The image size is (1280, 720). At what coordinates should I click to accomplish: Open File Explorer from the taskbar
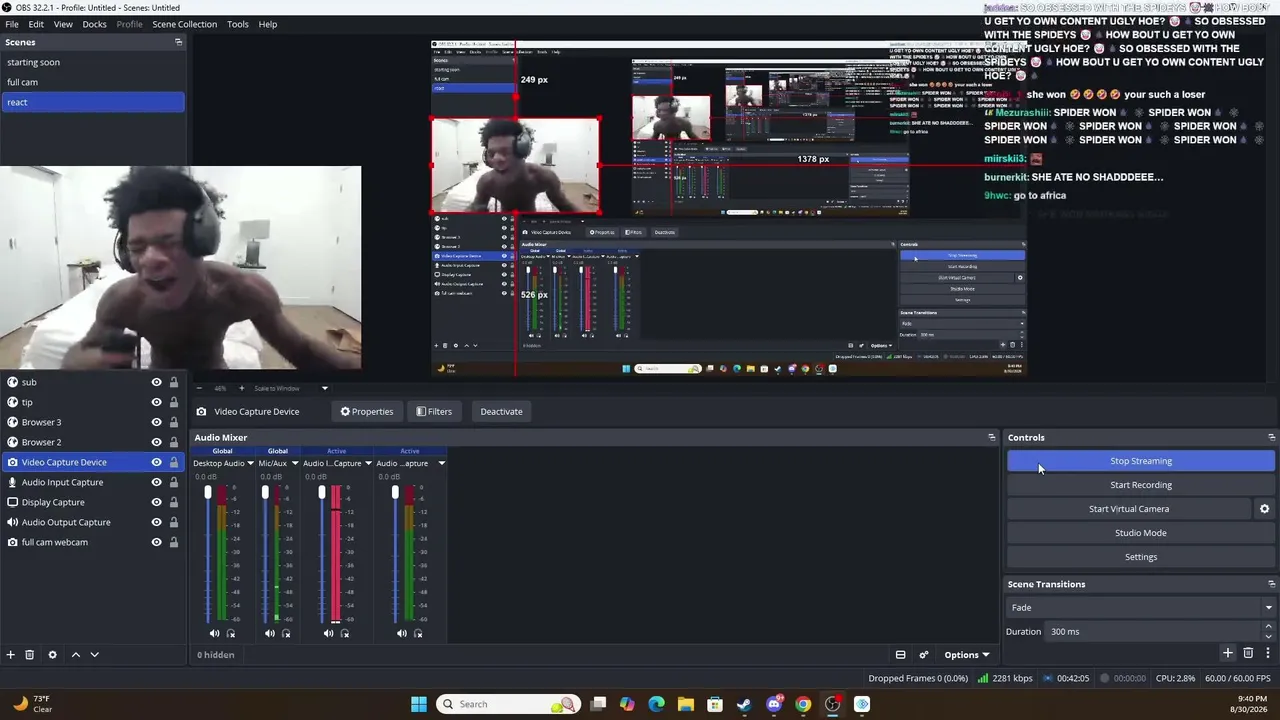point(685,704)
